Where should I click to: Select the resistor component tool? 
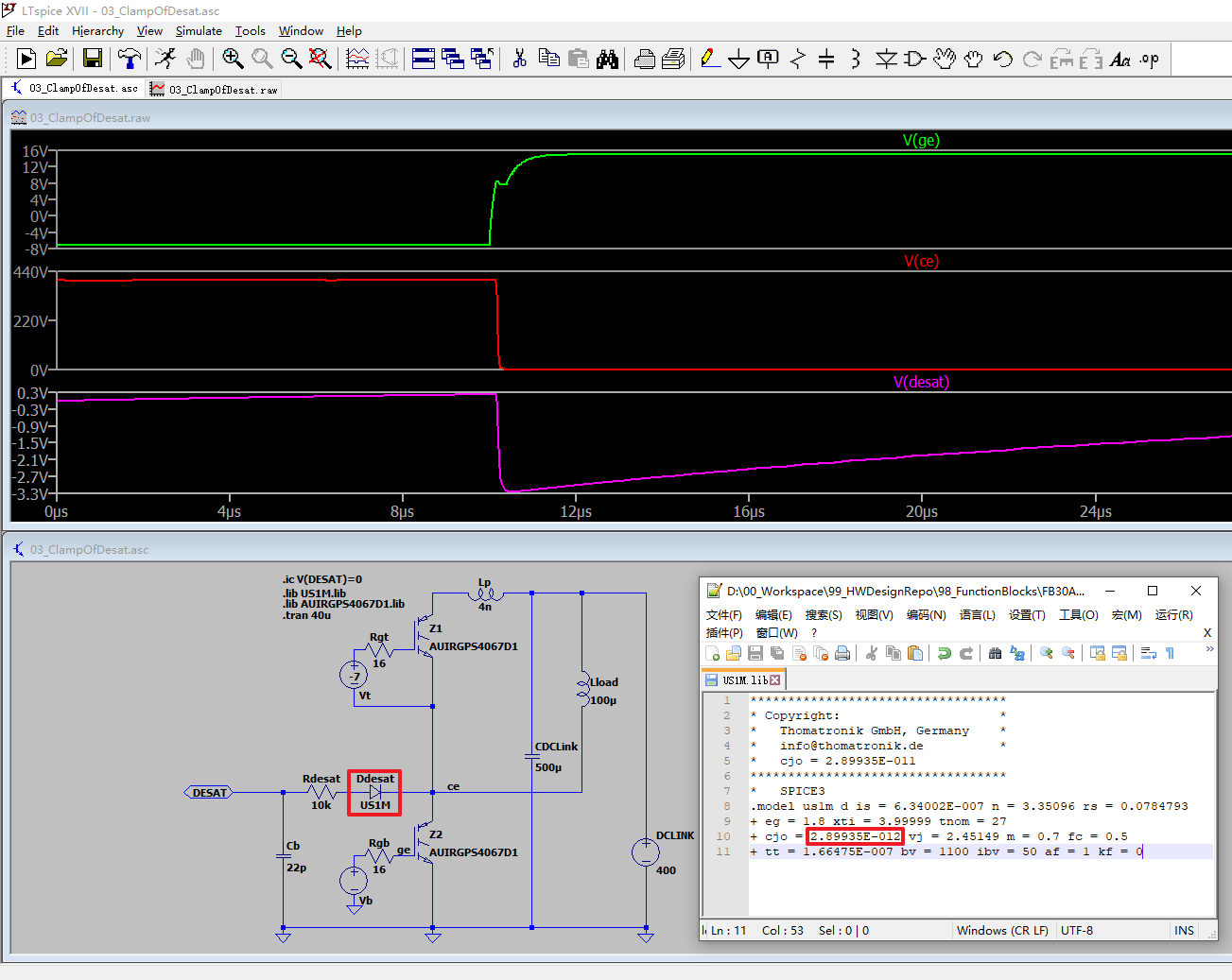coord(798,59)
